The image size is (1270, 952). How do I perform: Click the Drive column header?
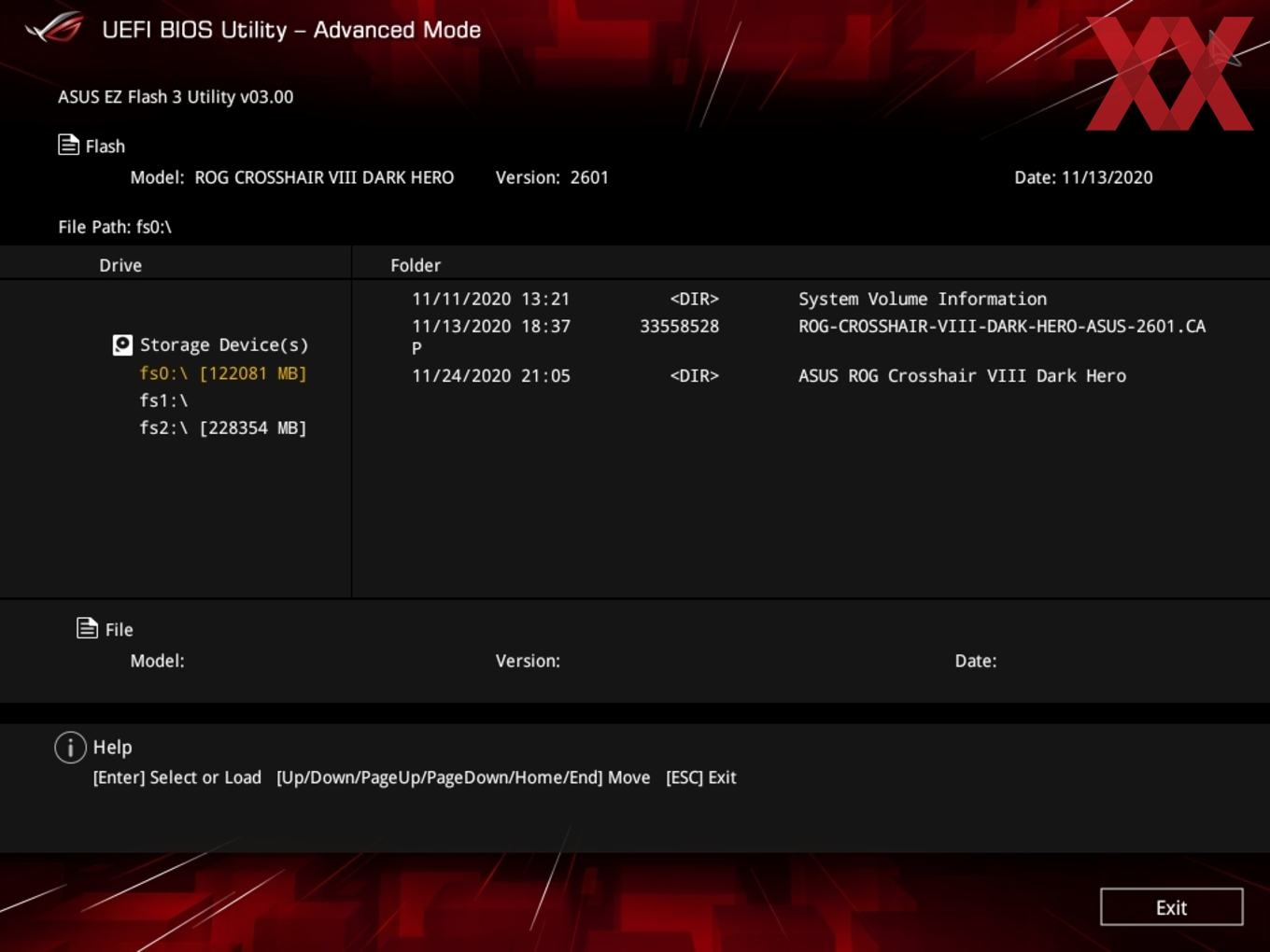pos(120,265)
